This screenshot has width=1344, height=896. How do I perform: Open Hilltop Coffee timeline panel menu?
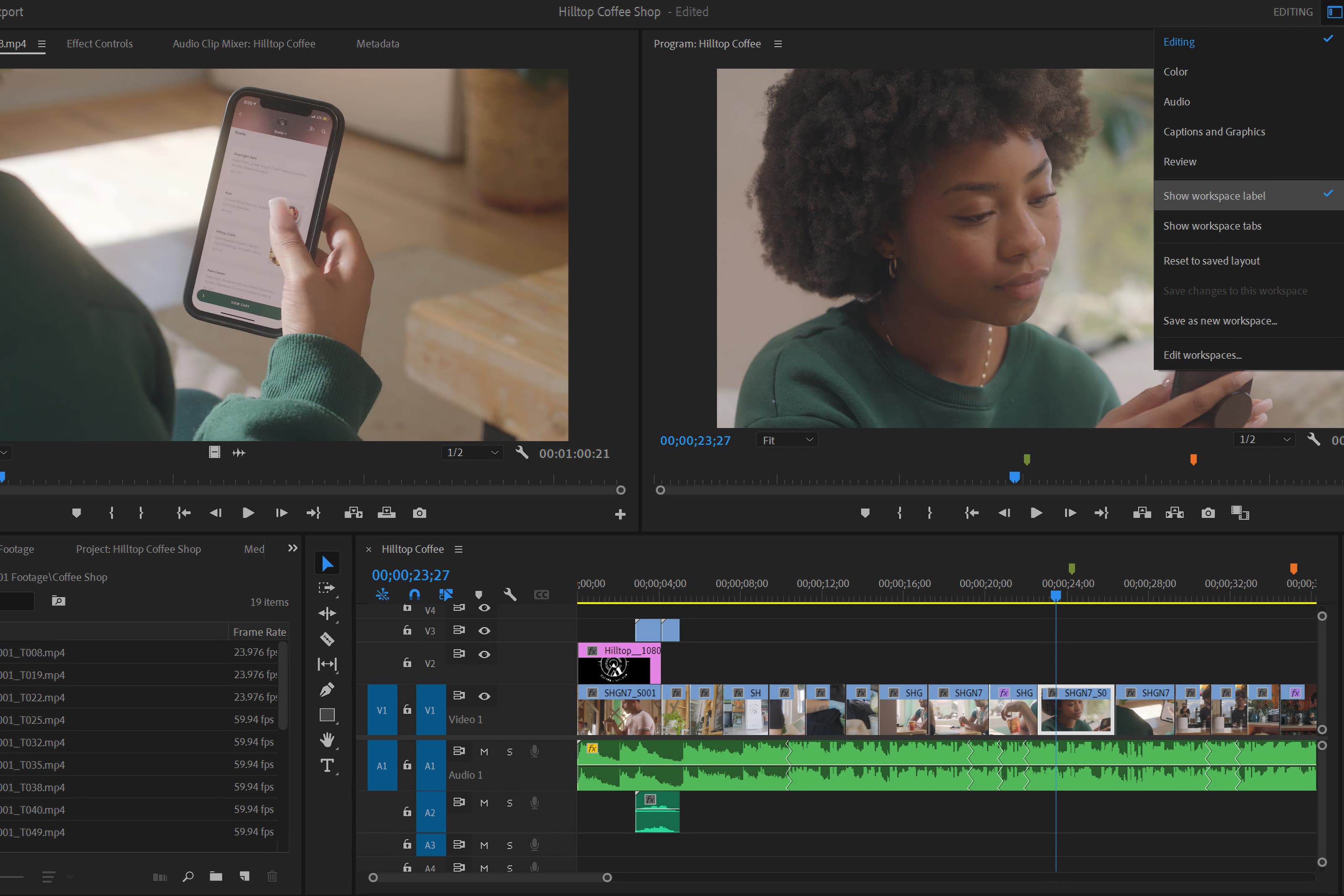click(x=458, y=549)
